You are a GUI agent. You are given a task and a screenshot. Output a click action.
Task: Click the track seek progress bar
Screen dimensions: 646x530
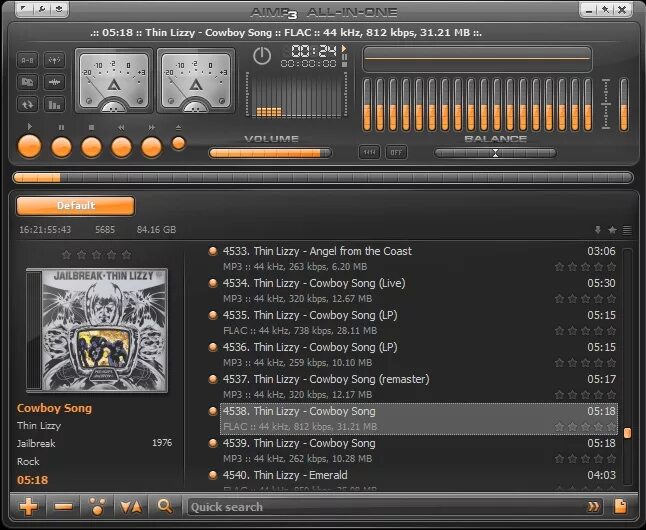click(323, 178)
